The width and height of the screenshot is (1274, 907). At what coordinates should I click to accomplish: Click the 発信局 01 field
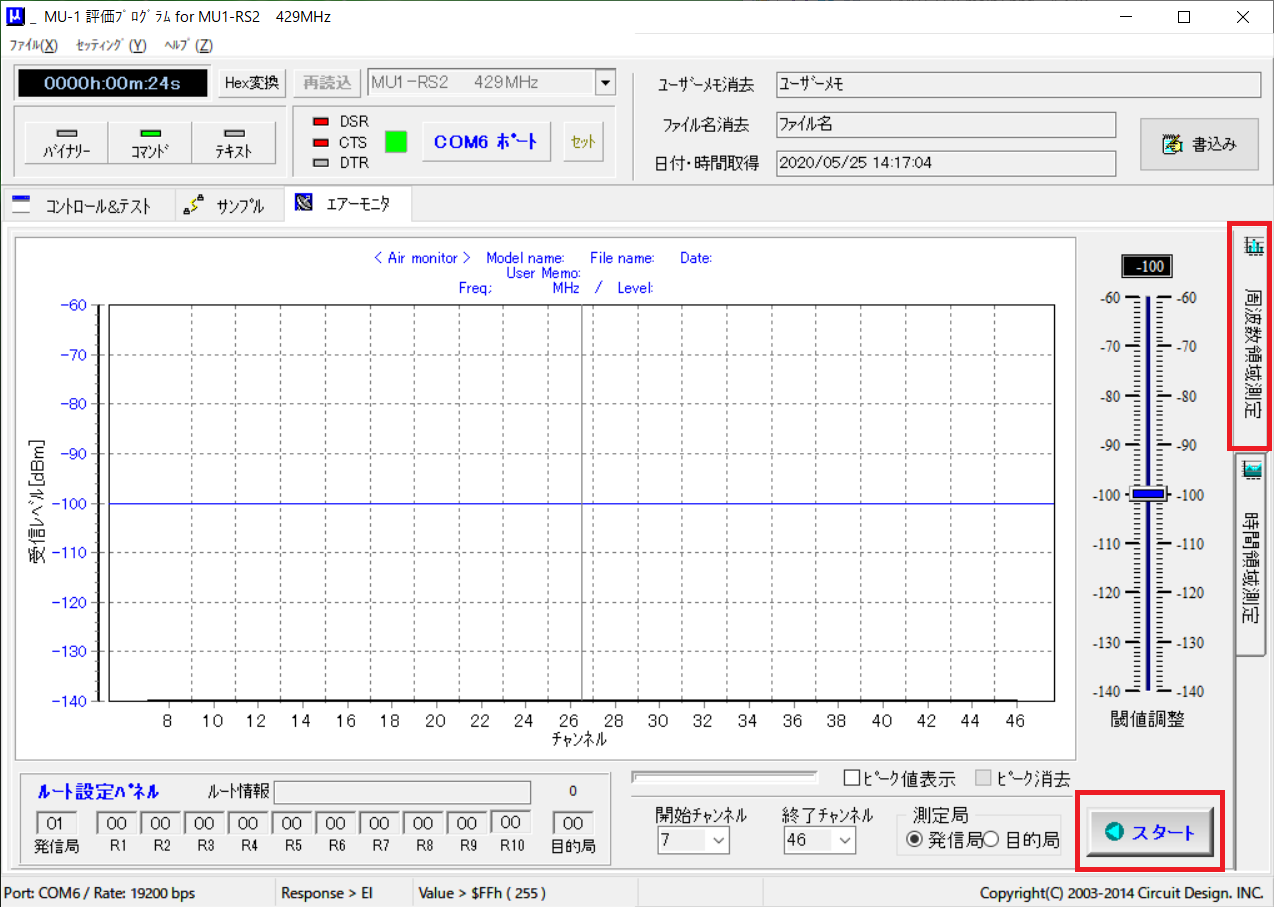point(56,823)
